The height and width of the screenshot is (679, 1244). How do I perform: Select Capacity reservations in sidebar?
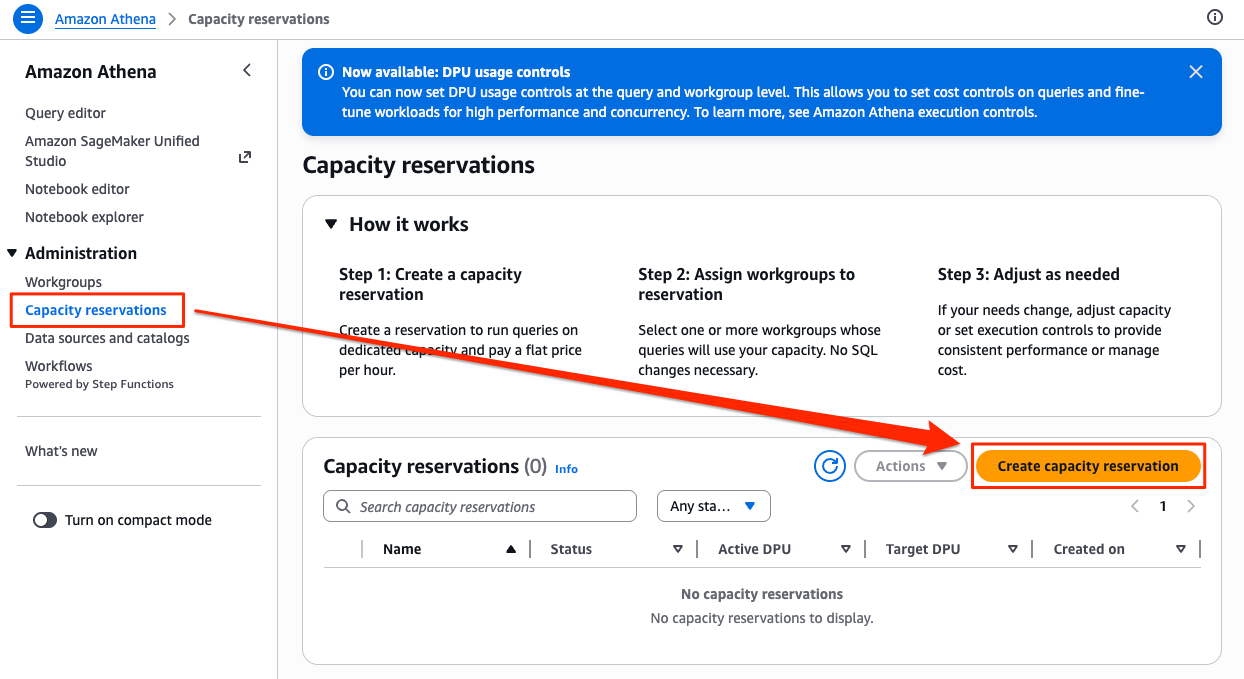[x=96, y=310]
